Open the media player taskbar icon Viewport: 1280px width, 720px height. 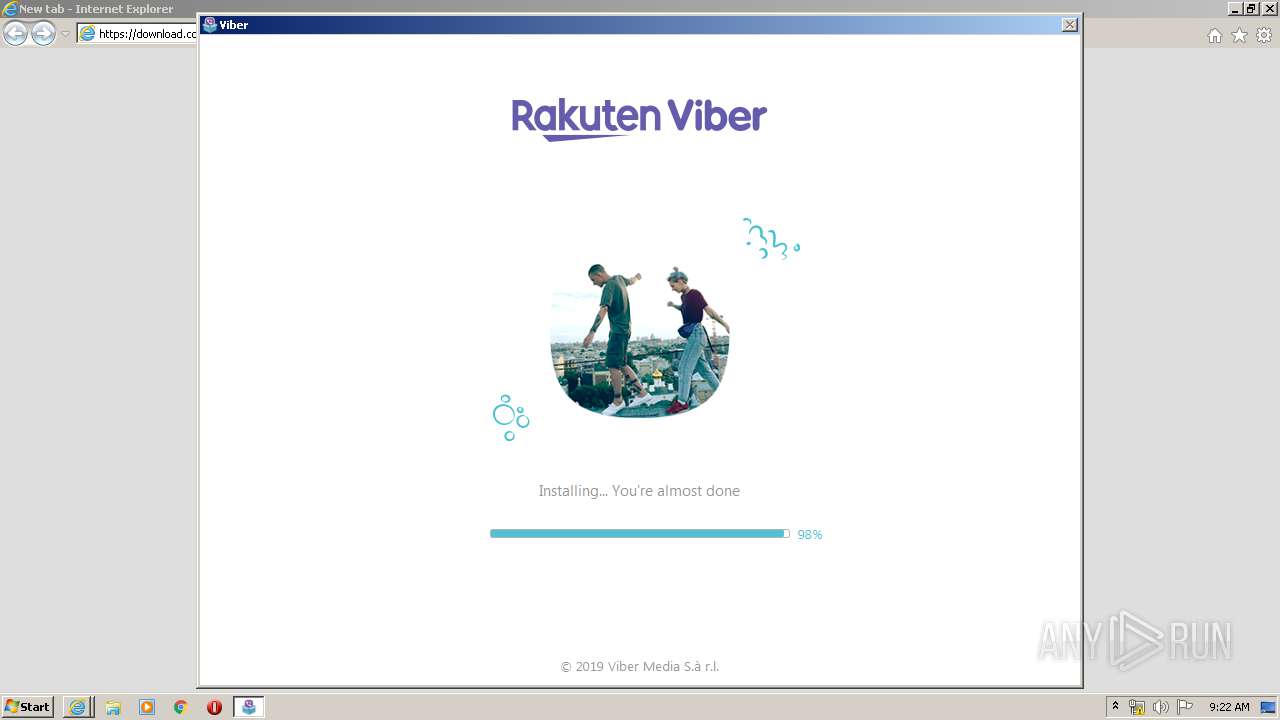tap(147, 707)
